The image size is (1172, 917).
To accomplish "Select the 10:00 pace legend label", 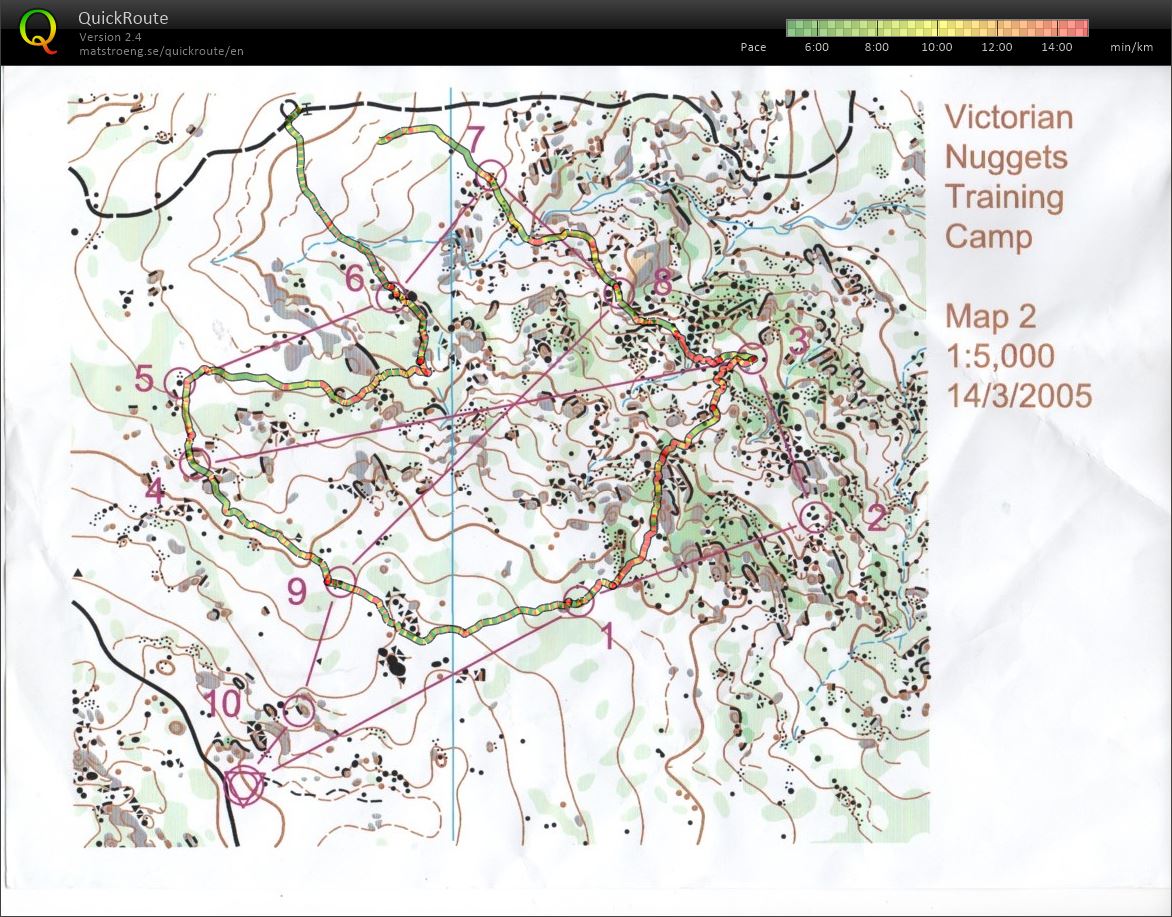I will tap(936, 47).
